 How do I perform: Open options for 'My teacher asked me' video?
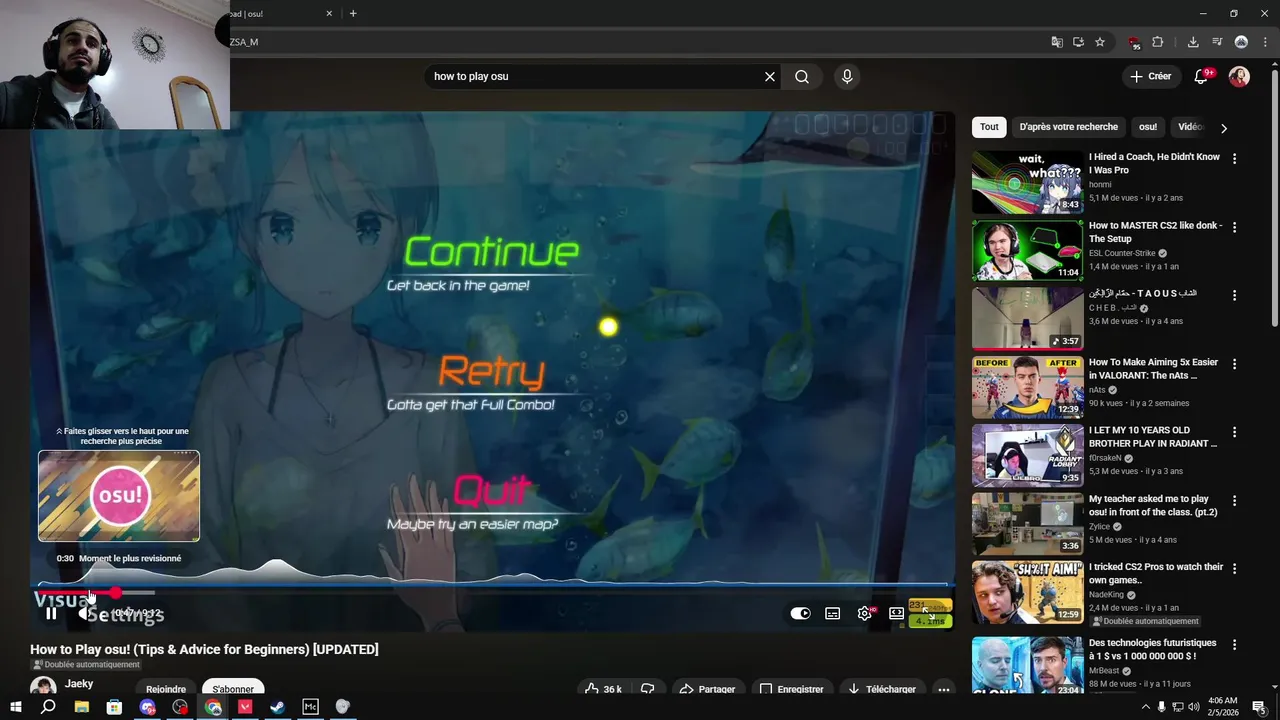[x=1234, y=501]
